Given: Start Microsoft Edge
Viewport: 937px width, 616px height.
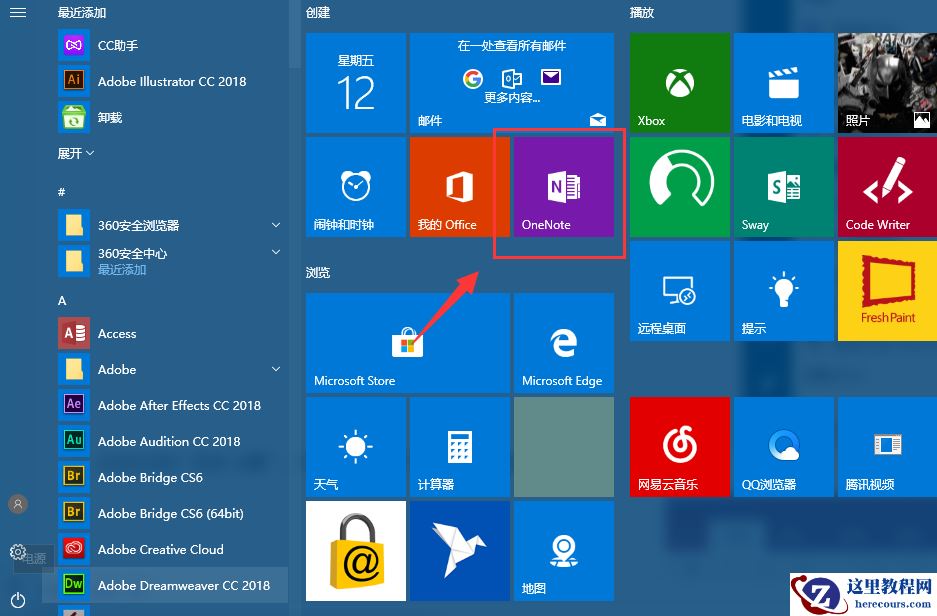Looking at the screenshot, I should 563,343.
